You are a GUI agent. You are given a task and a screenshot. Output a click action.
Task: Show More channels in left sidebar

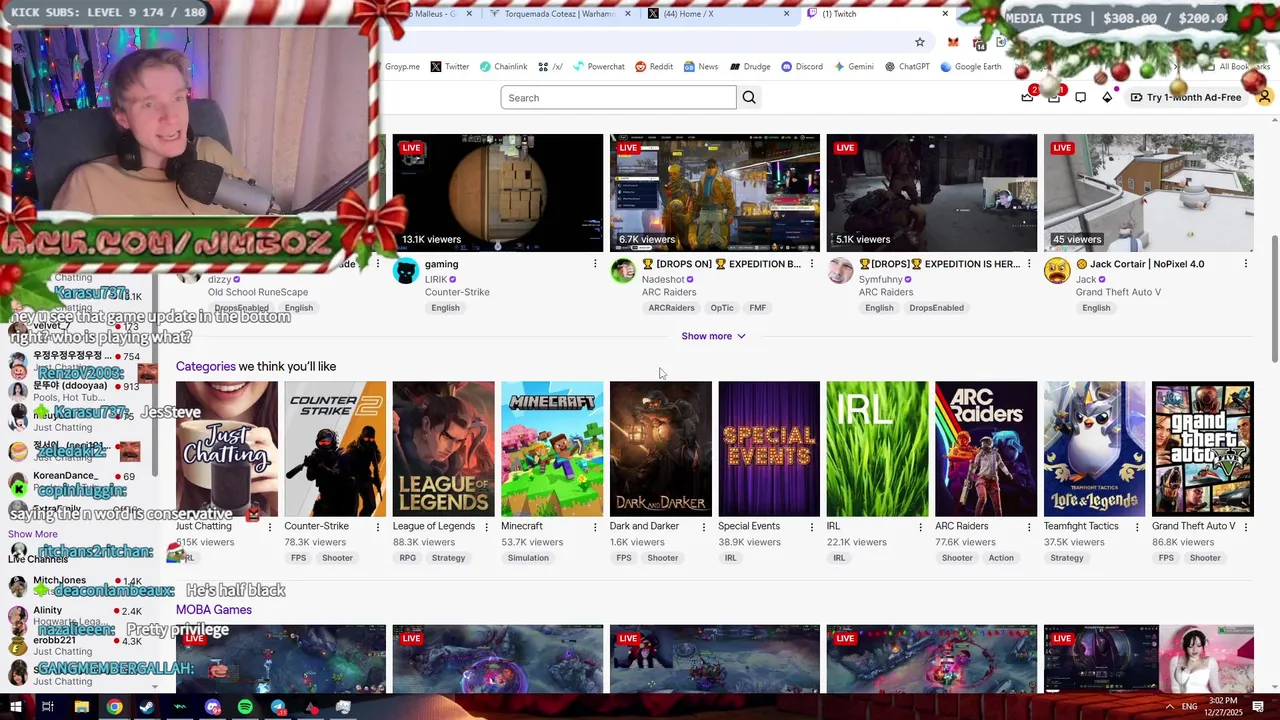click(x=33, y=534)
